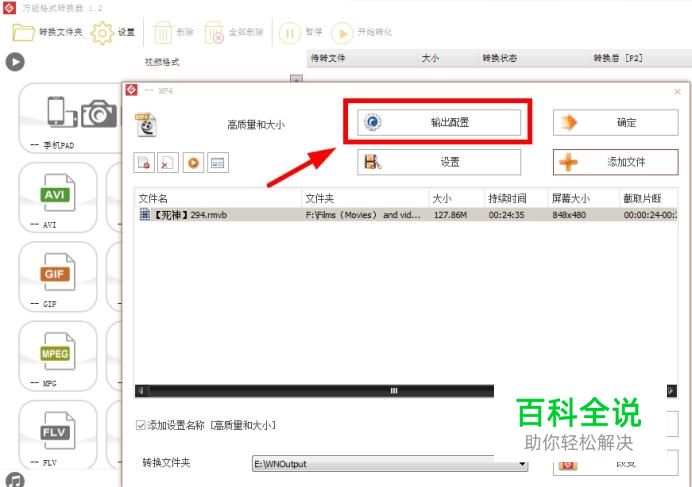
Task: Click the 127.86M size cell
Action: pos(450,215)
